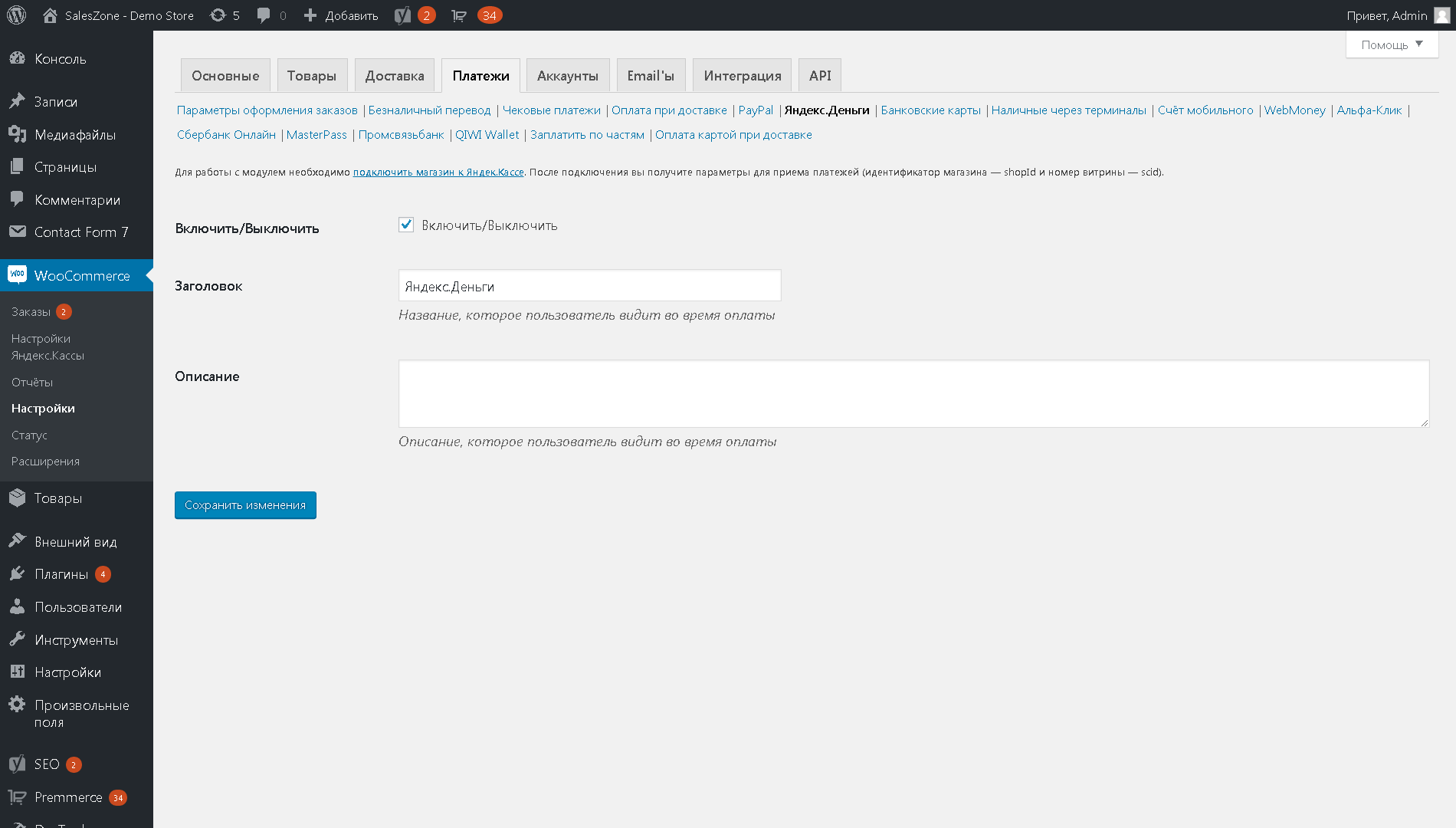Screen dimensions: 1456x828
Task: Open the Оплата картой при доставке link
Action: point(733,135)
